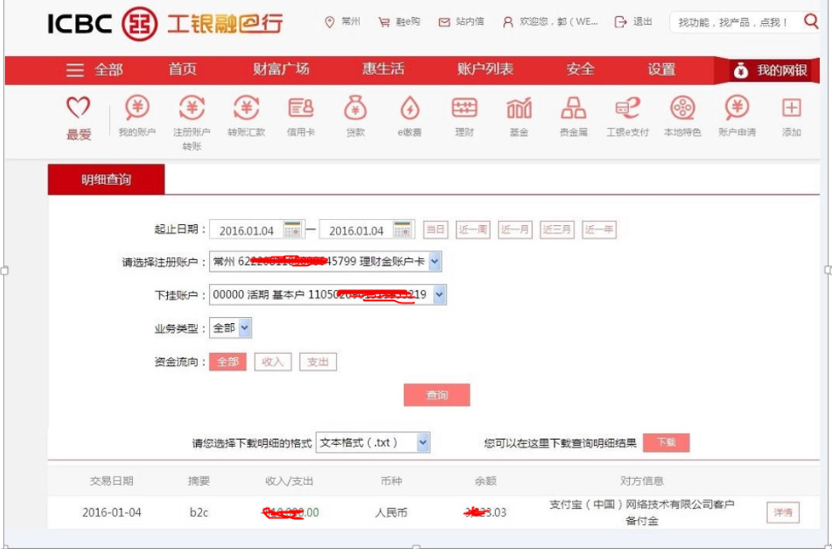Viewport: 832px width, 549px height.
Task: Open 惠生活 navigation item
Action: pyautogui.click(x=383, y=69)
